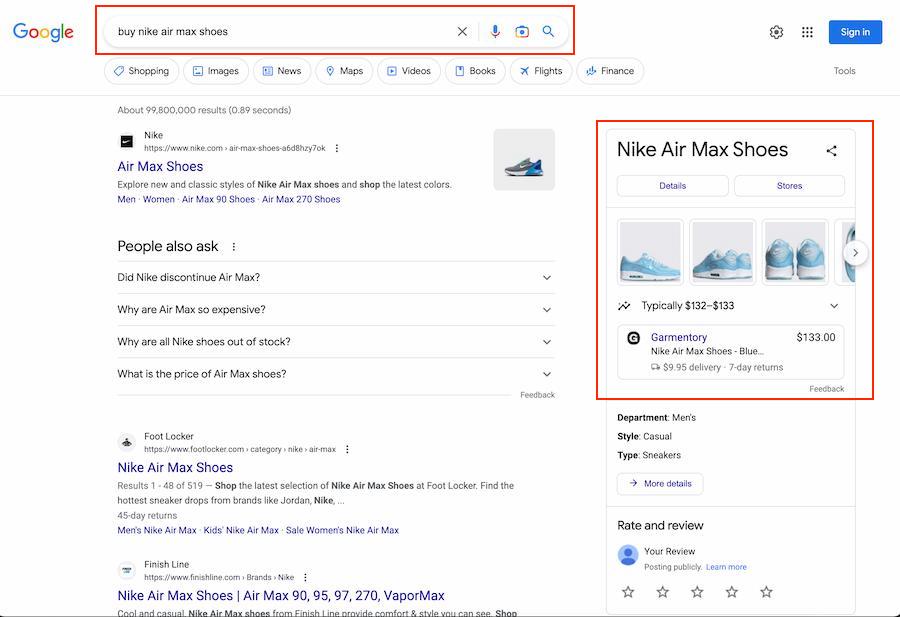Click the Sign in button

click(x=855, y=32)
